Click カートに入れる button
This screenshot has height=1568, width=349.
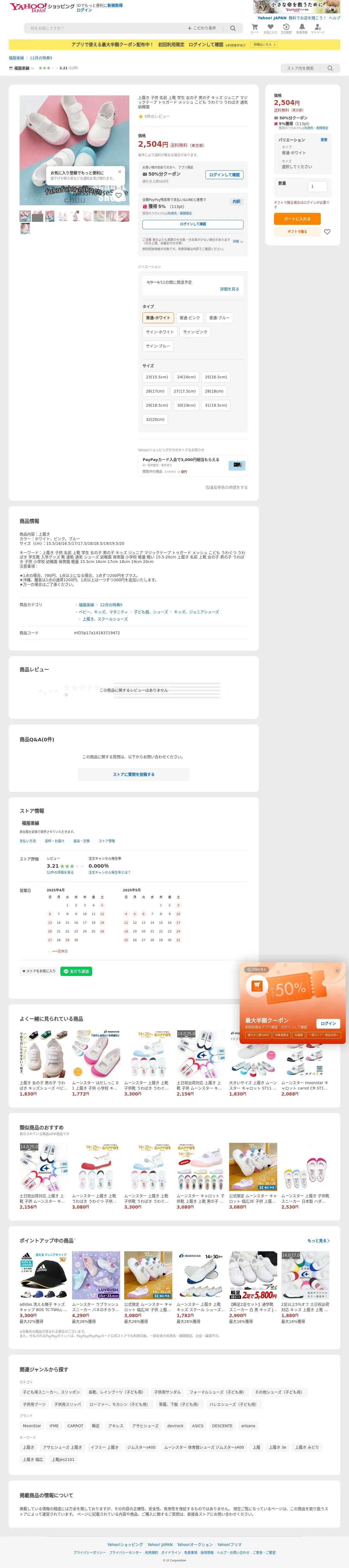tap(297, 219)
